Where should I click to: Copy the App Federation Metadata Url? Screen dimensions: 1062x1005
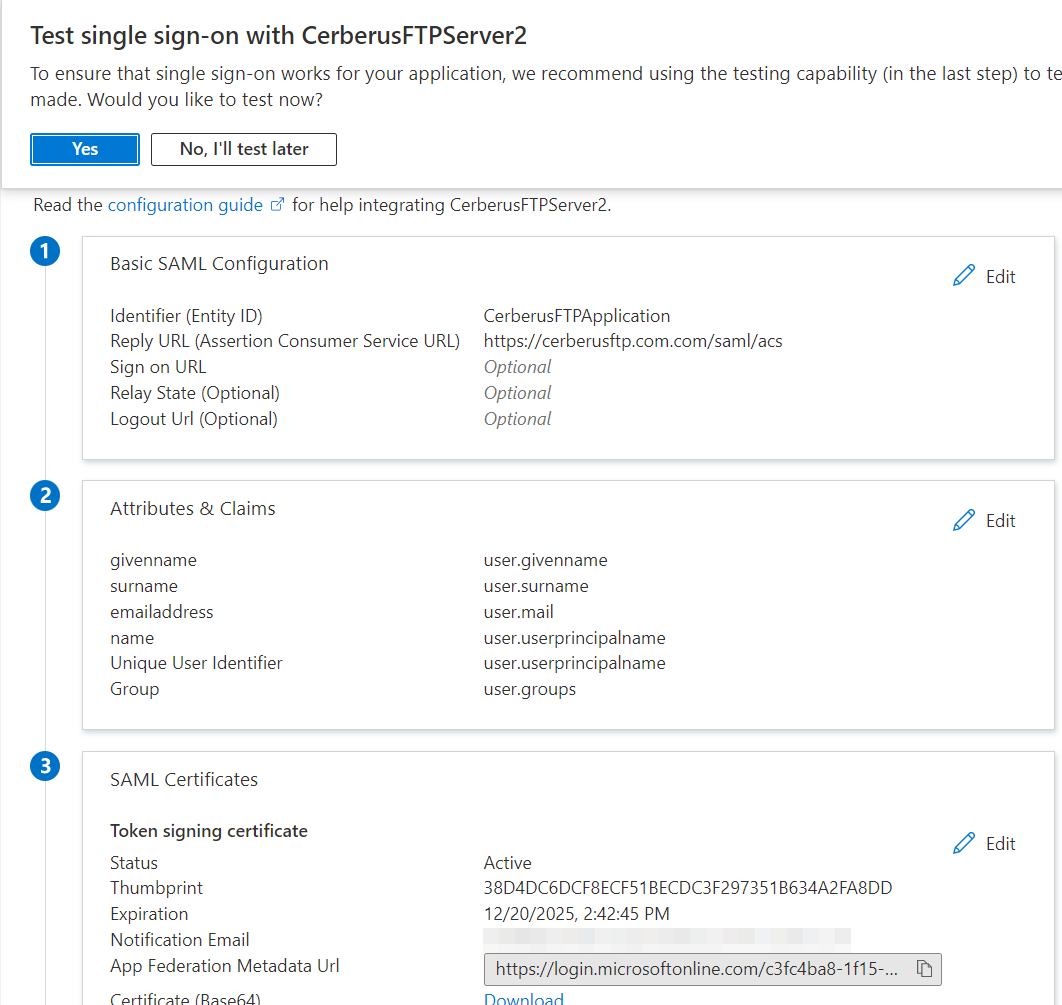coord(924,969)
